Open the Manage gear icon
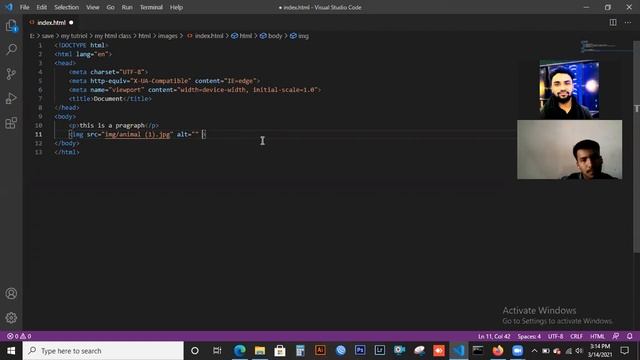640x360 pixels. [11, 318]
